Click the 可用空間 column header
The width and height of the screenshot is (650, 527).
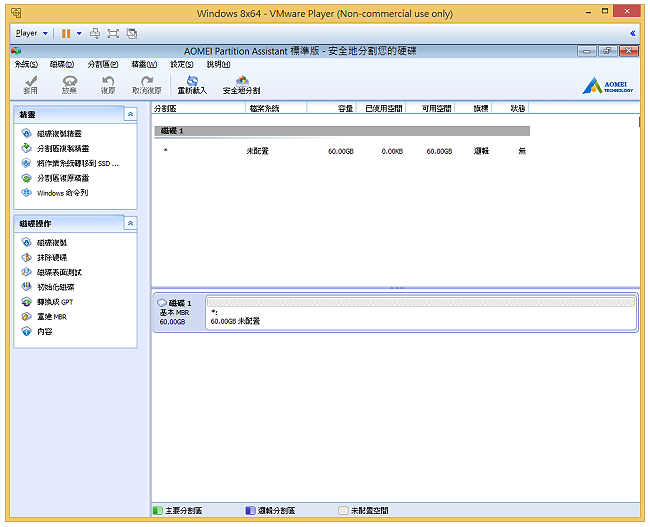[x=430, y=109]
